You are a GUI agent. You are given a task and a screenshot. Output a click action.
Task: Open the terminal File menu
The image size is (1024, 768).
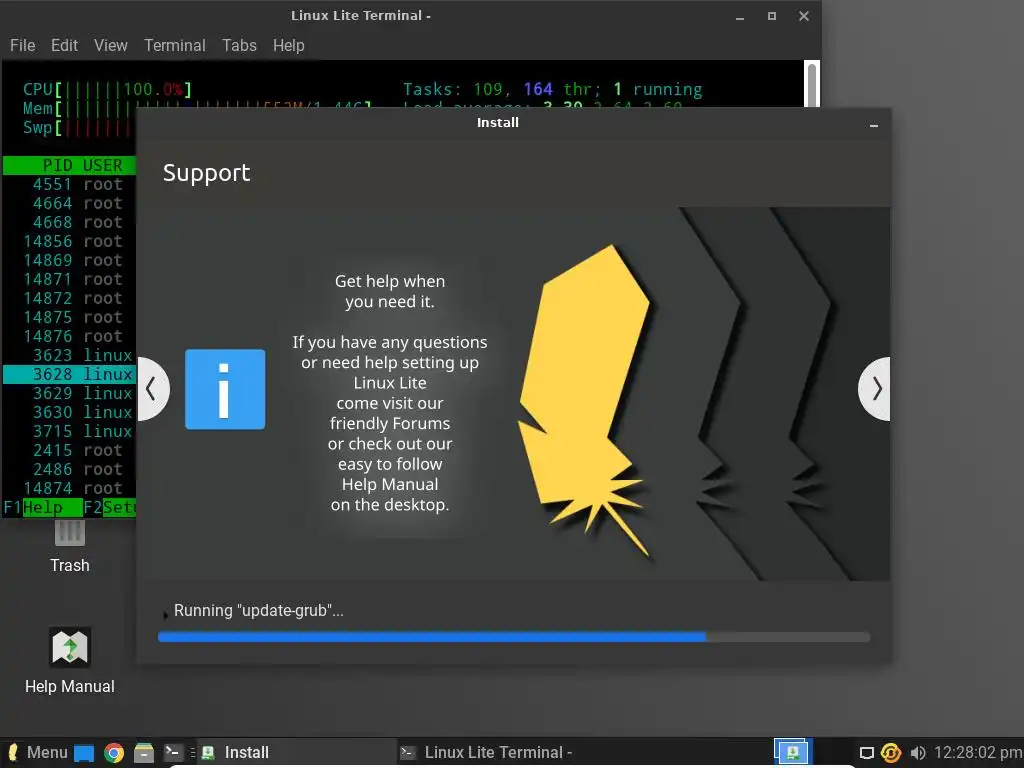(x=22, y=45)
